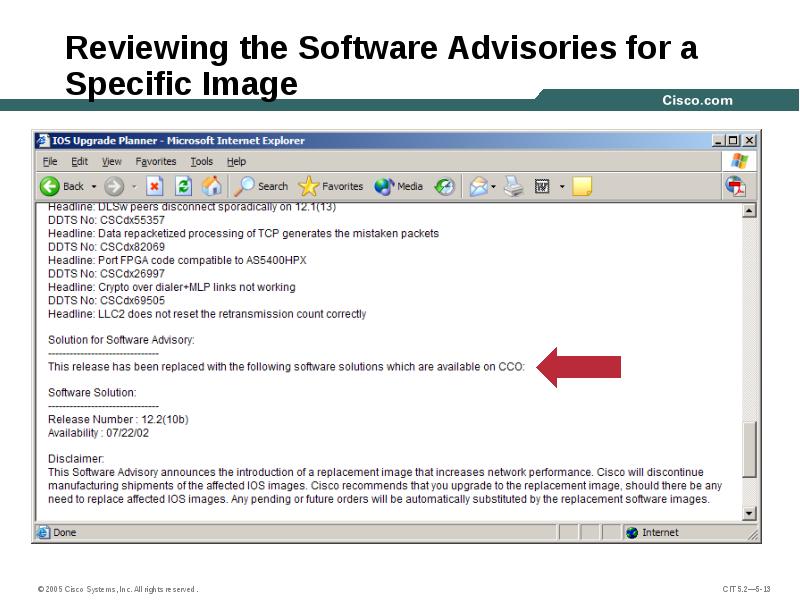Click the Edit with Word icon
The width and height of the screenshot is (800, 600).
click(x=542, y=186)
